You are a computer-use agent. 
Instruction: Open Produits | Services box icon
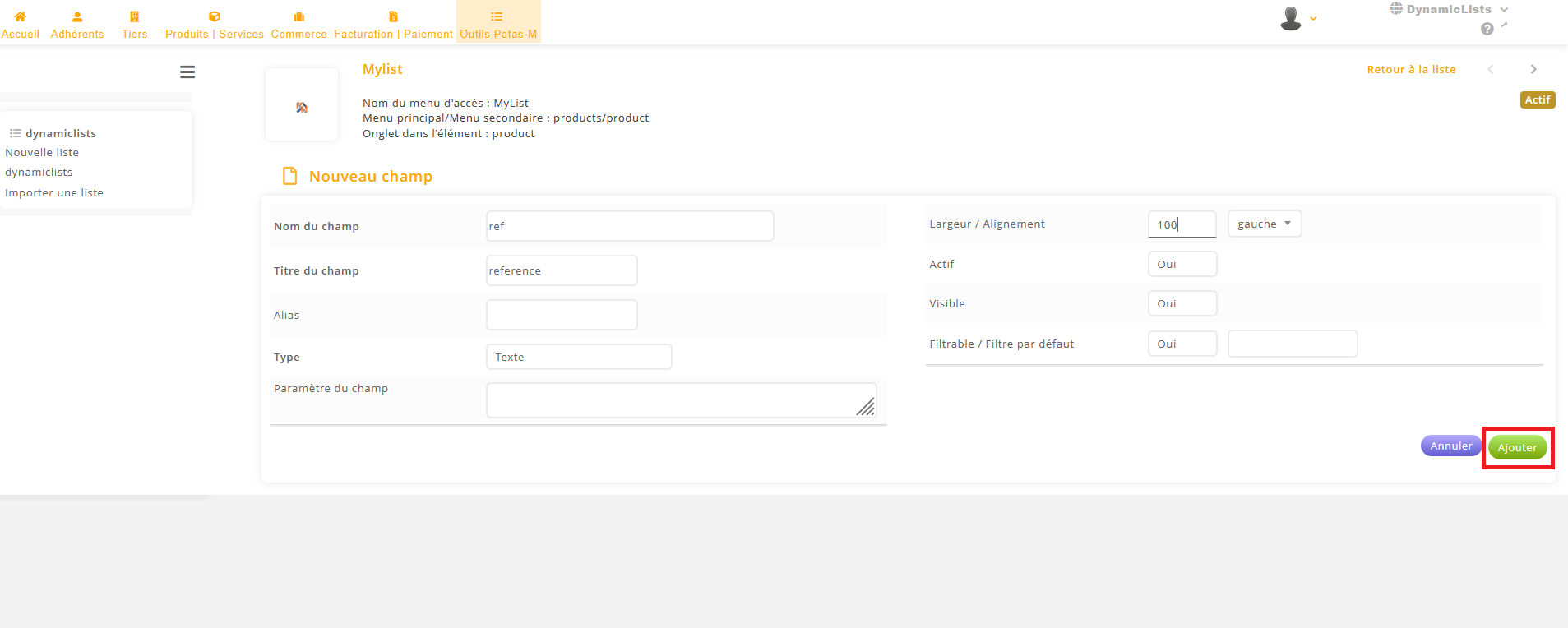point(214,16)
